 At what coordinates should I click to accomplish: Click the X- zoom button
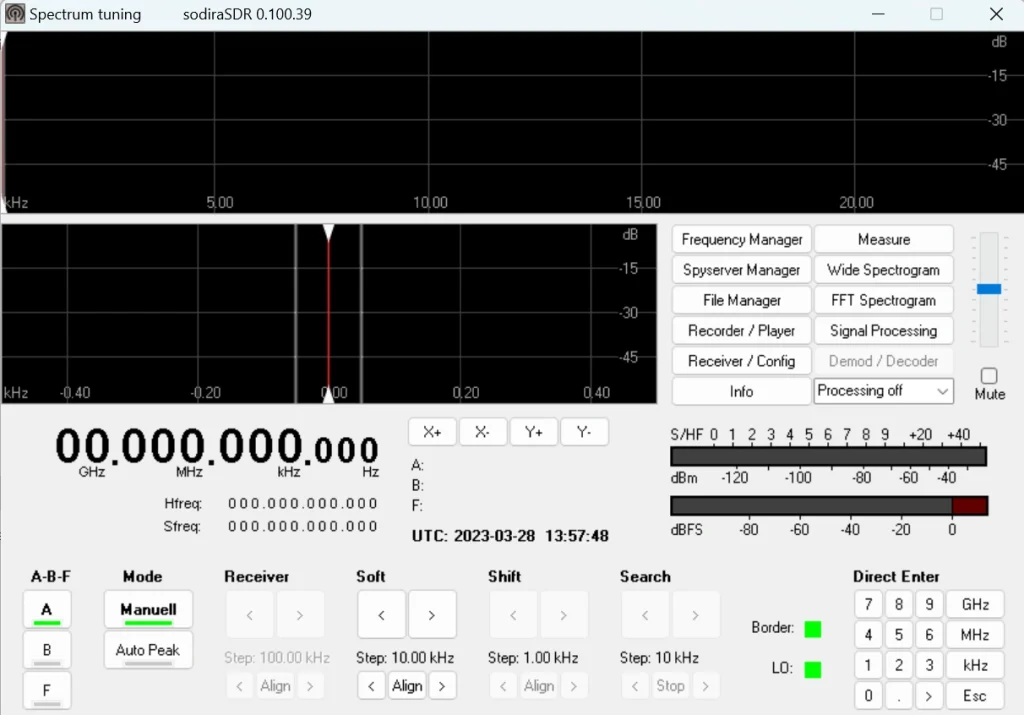(x=483, y=432)
